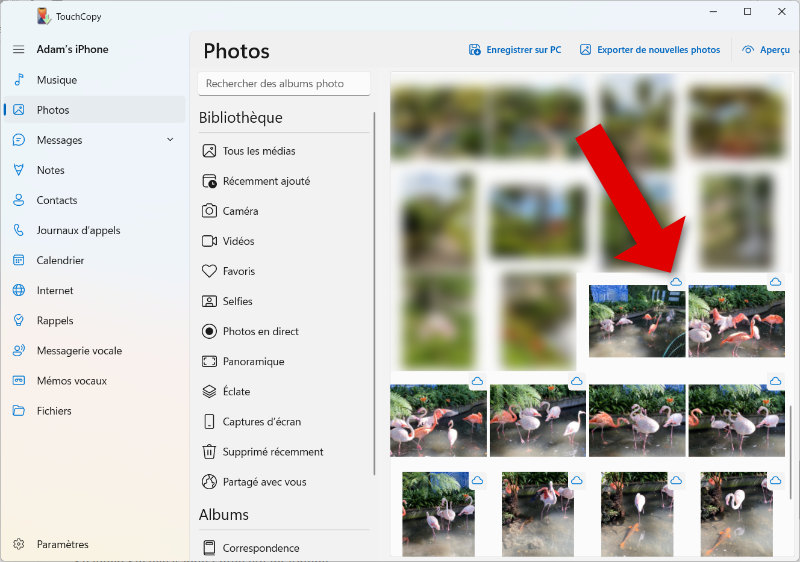The height and width of the screenshot is (562, 800).
Task: Expand the Messages submenu chevron
Action: tap(170, 140)
